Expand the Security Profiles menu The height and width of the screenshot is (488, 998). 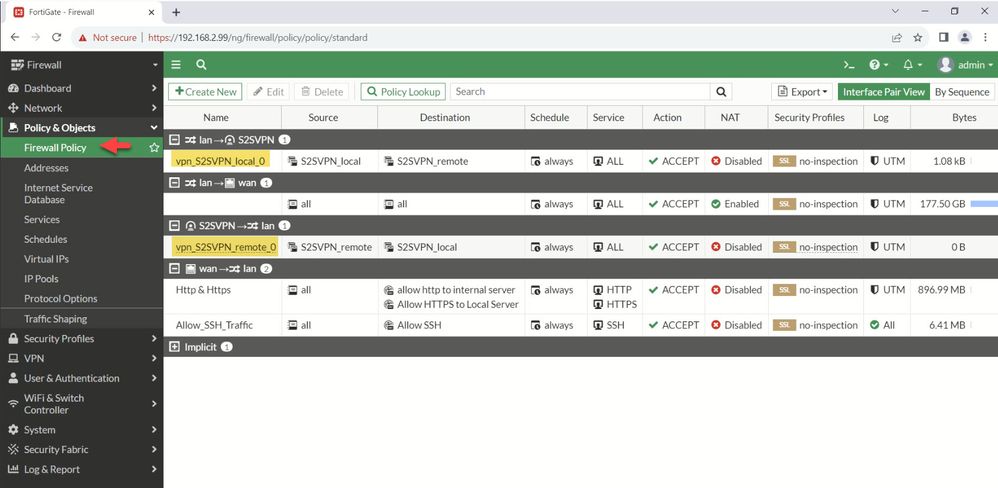(81, 338)
